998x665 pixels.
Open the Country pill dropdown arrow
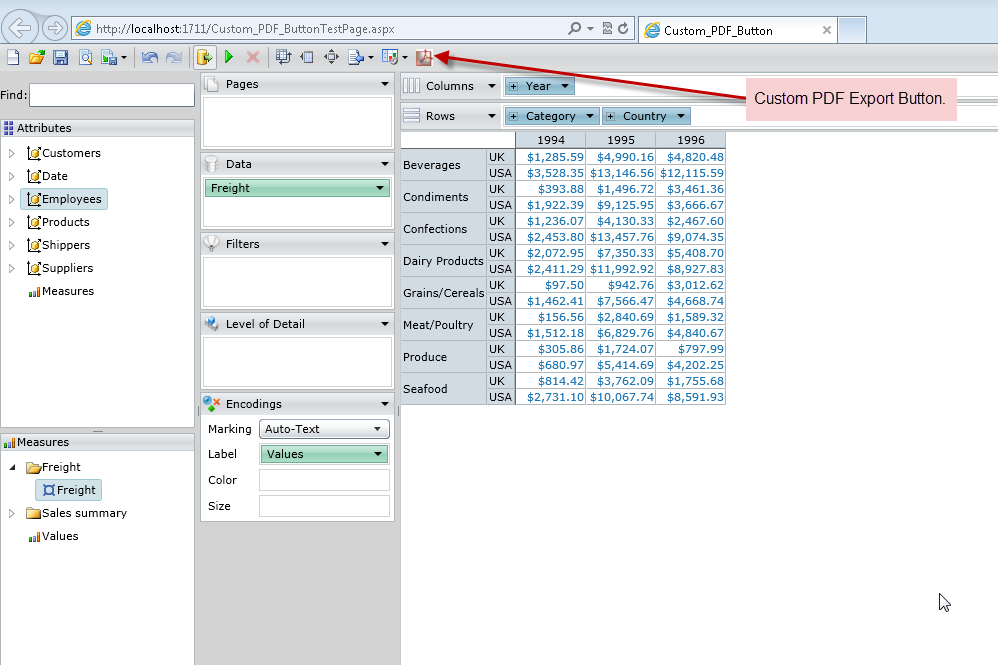pos(681,116)
